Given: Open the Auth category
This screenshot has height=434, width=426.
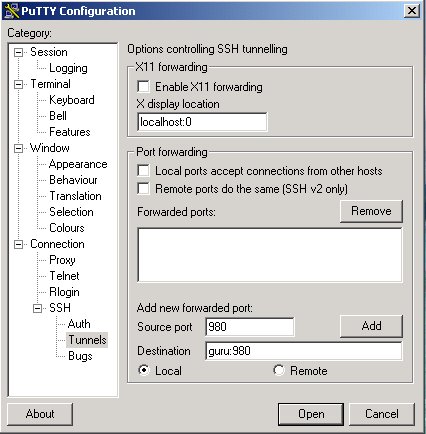Looking at the screenshot, I should 79,324.
